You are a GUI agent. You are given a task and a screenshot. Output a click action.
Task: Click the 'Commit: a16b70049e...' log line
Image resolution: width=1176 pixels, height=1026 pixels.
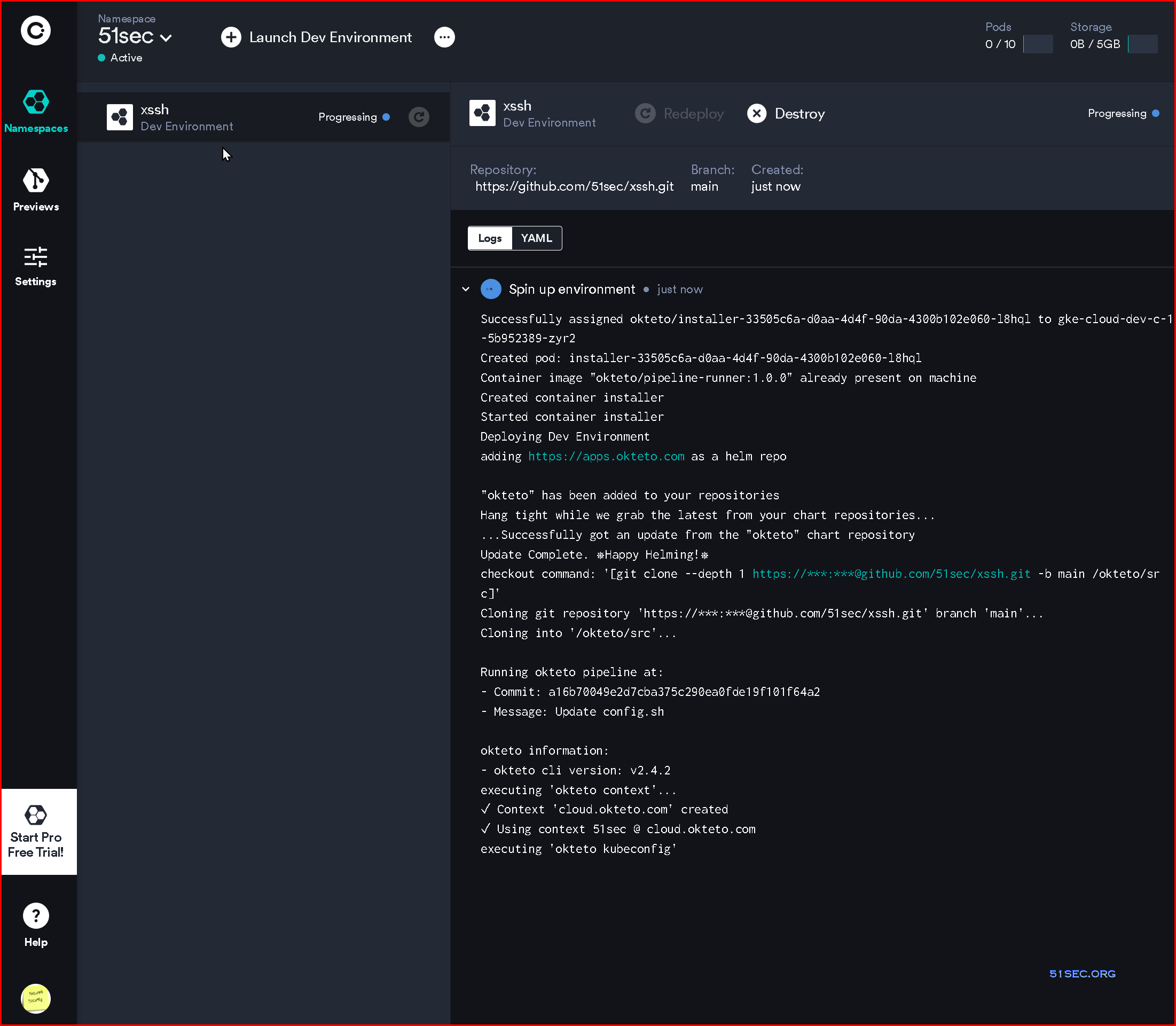[x=650, y=692]
